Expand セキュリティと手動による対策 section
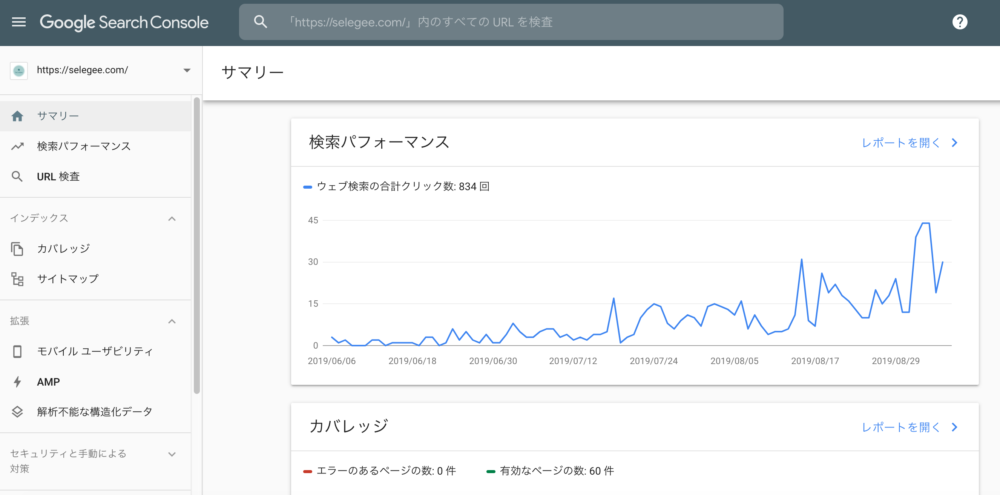Screen dimensions: 1000x495 [x=171, y=454]
